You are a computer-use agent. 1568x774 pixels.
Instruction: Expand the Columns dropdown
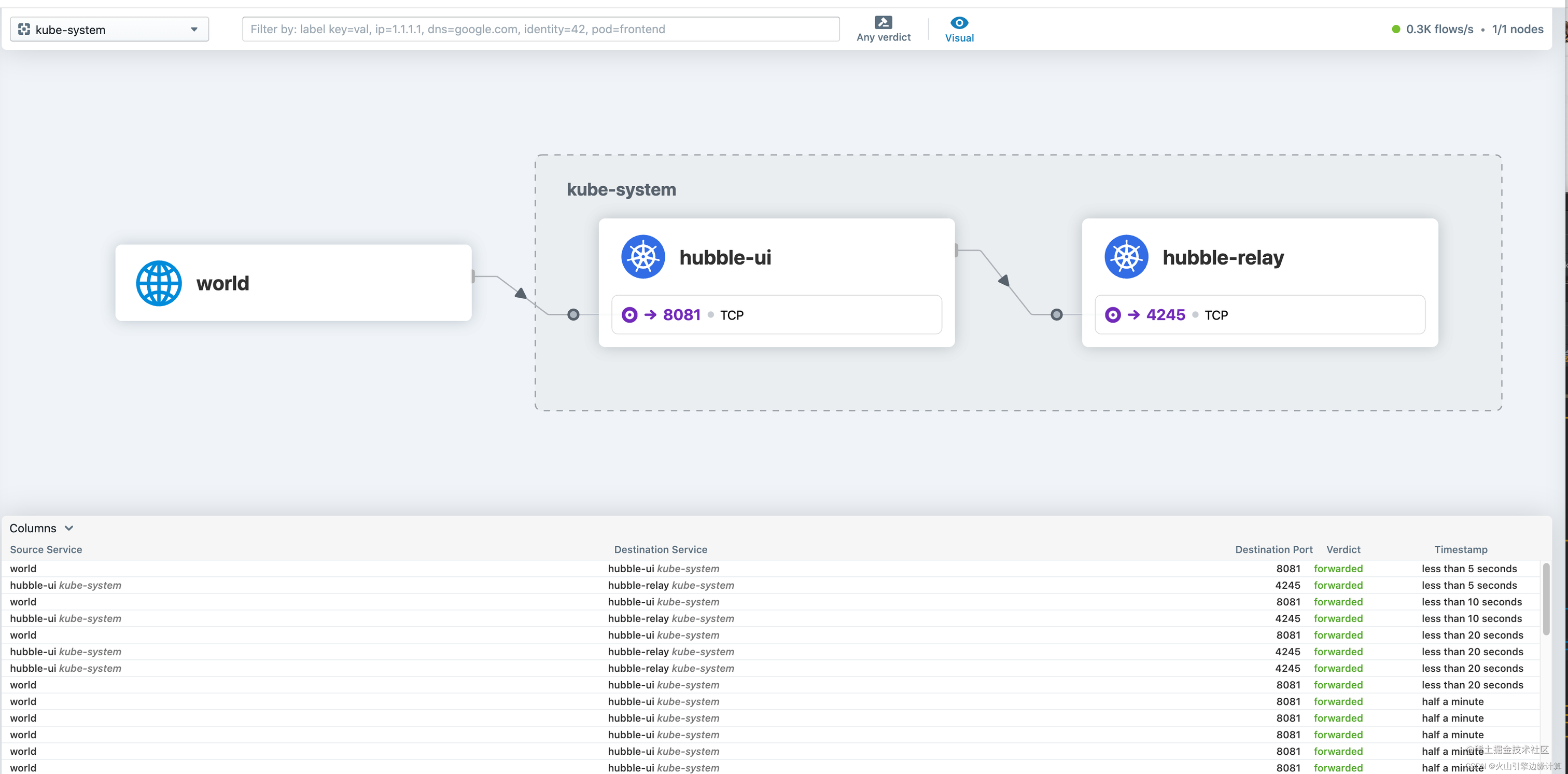pos(41,528)
